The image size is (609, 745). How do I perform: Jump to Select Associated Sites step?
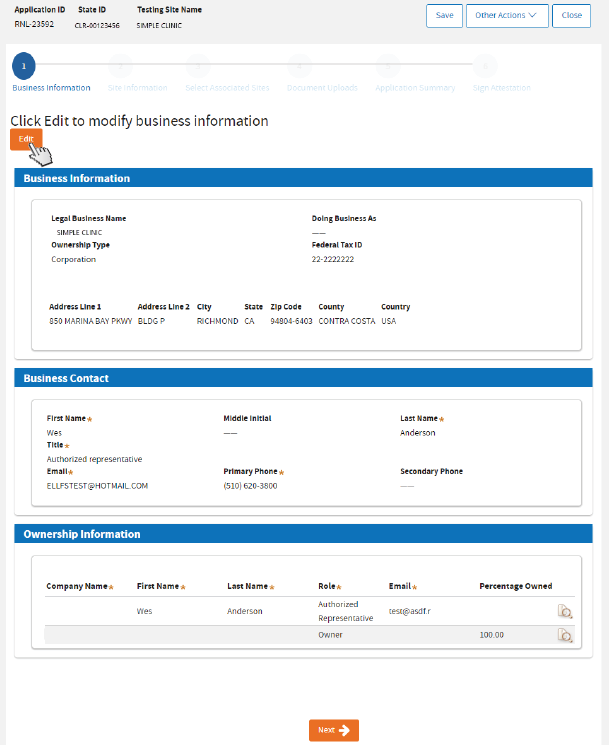[197, 67]
